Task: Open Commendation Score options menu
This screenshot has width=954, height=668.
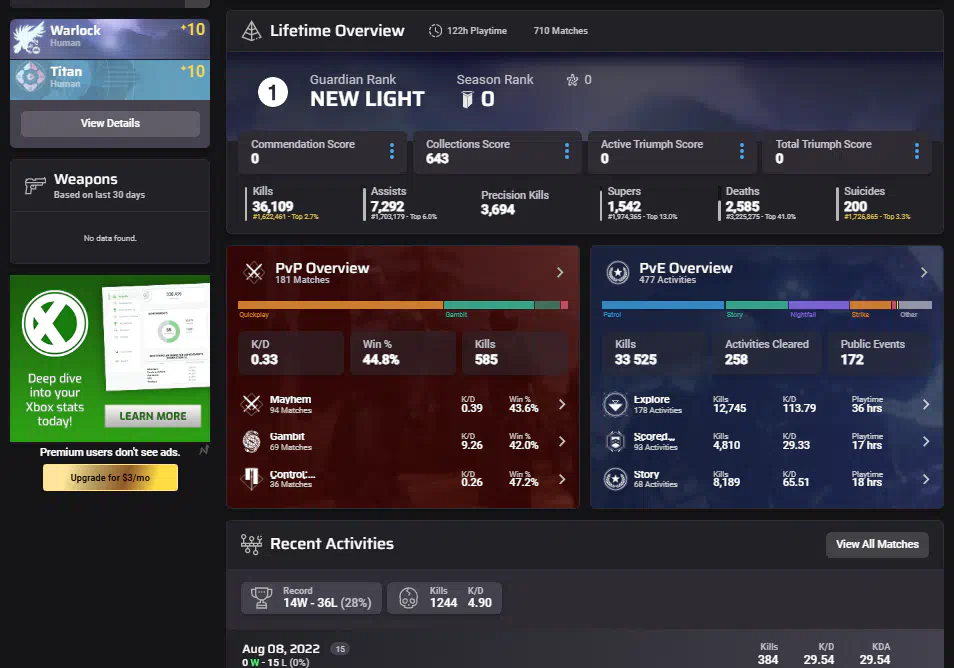Action: [x=391, y=151]
